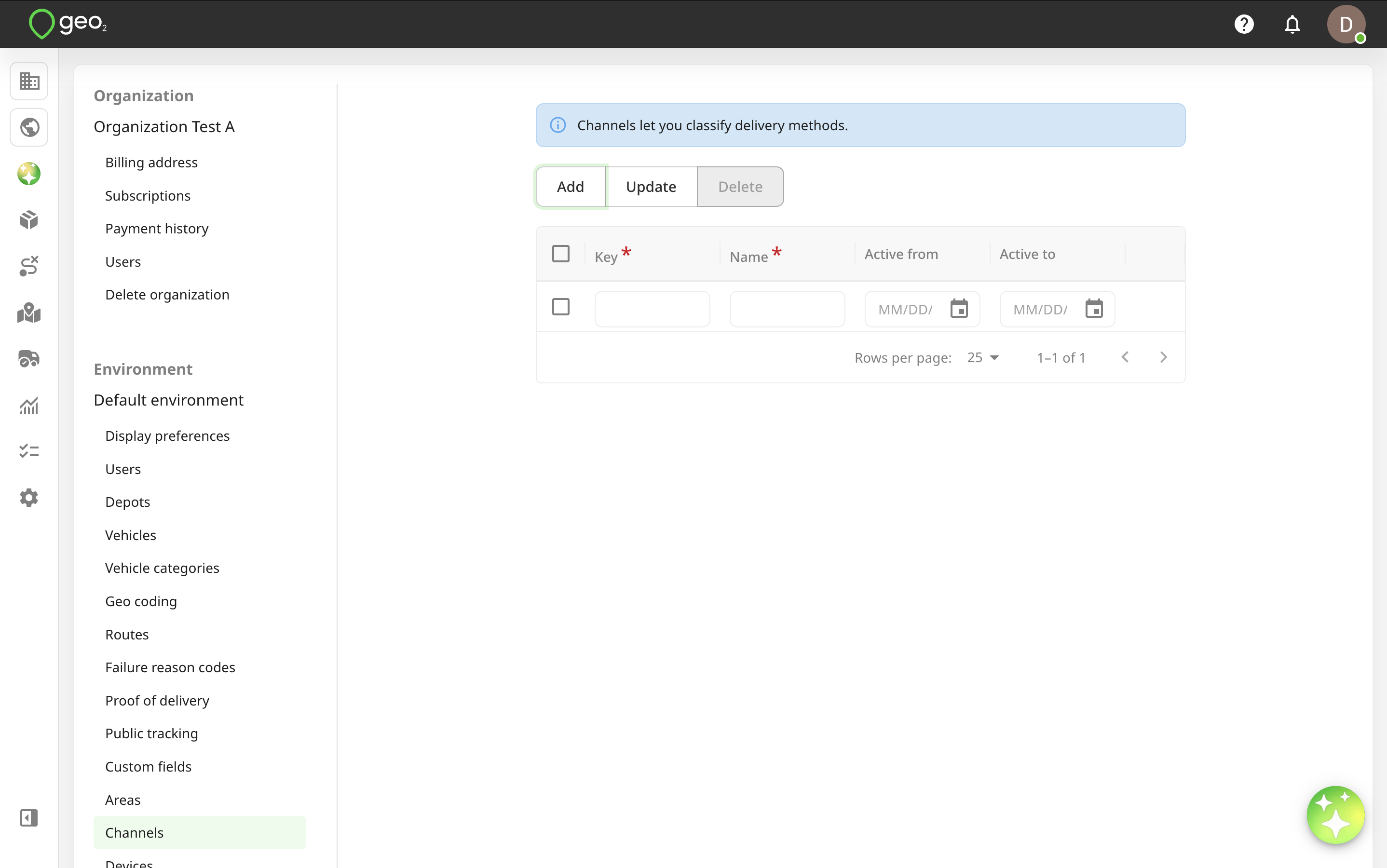The image size is (1387, 868).
Task: Open the notifications bell
Action: [1292, 24]
